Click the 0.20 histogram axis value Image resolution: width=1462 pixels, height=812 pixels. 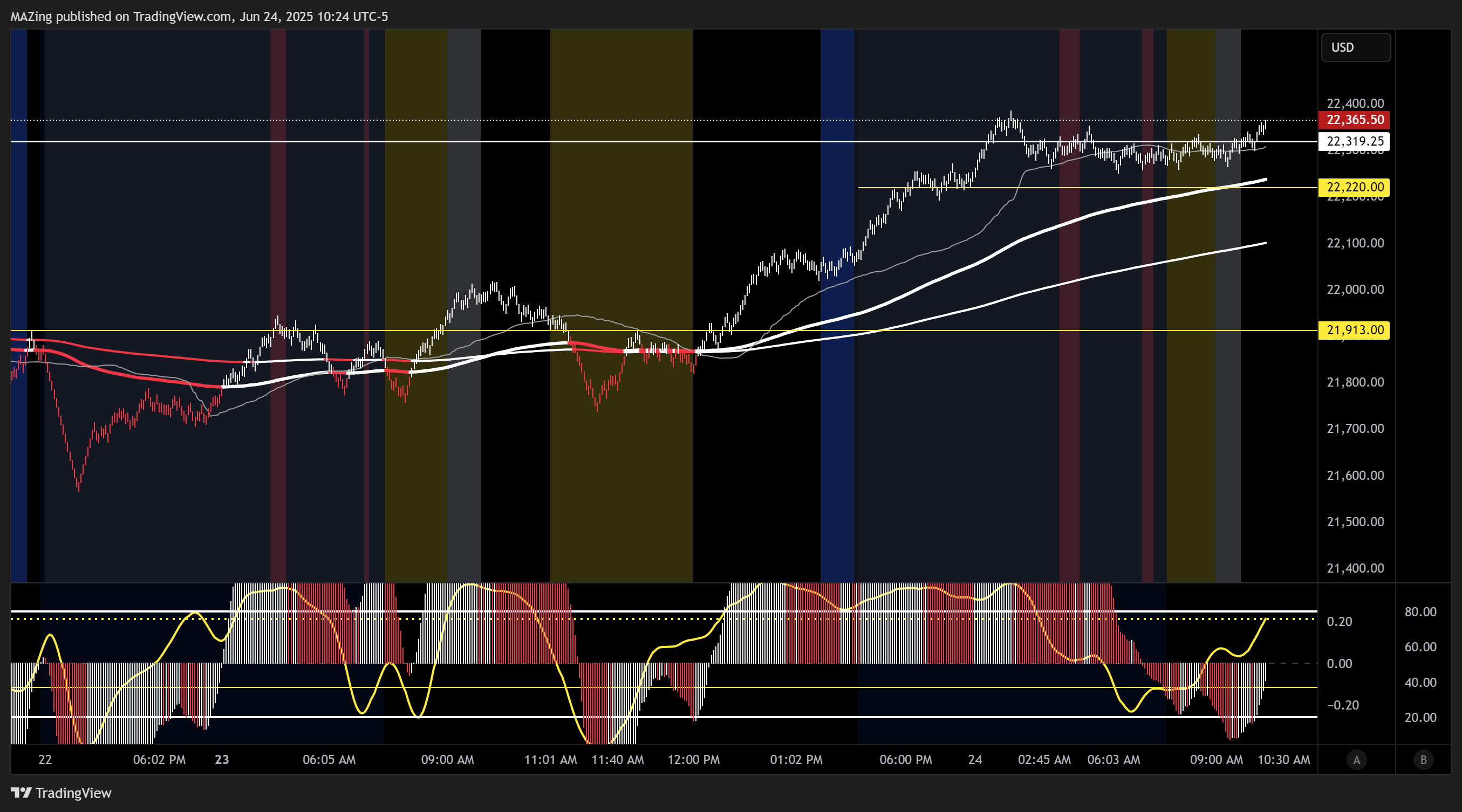click(1340, 622)
